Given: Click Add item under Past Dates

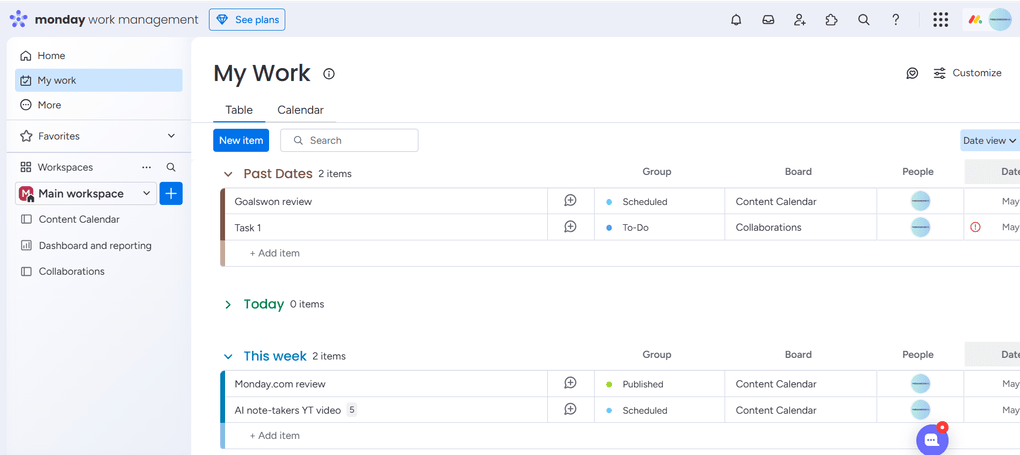Looking at the screenshot, I should click(275, 253).
